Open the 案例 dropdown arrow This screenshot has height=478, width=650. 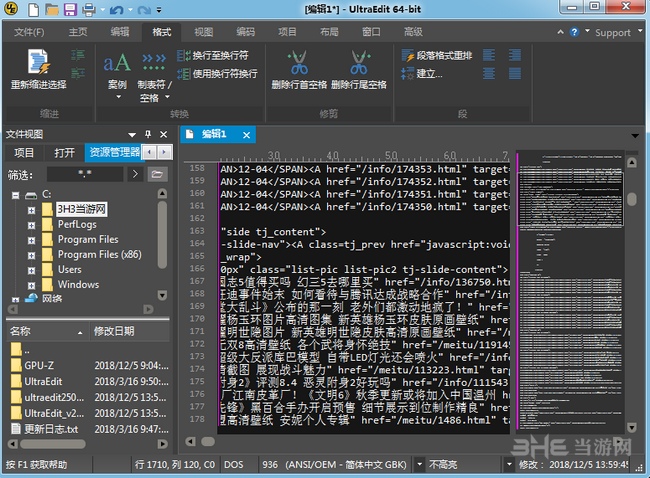[119, 97]
